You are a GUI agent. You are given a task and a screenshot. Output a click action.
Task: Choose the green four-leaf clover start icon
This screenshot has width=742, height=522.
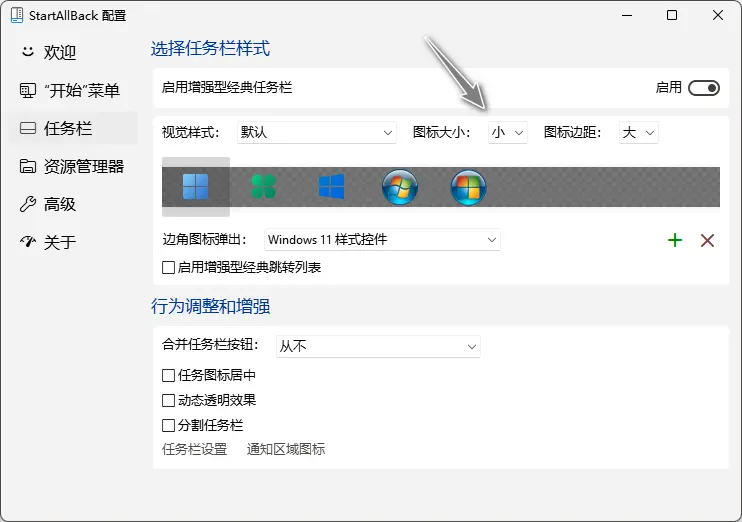click(263, 186)
